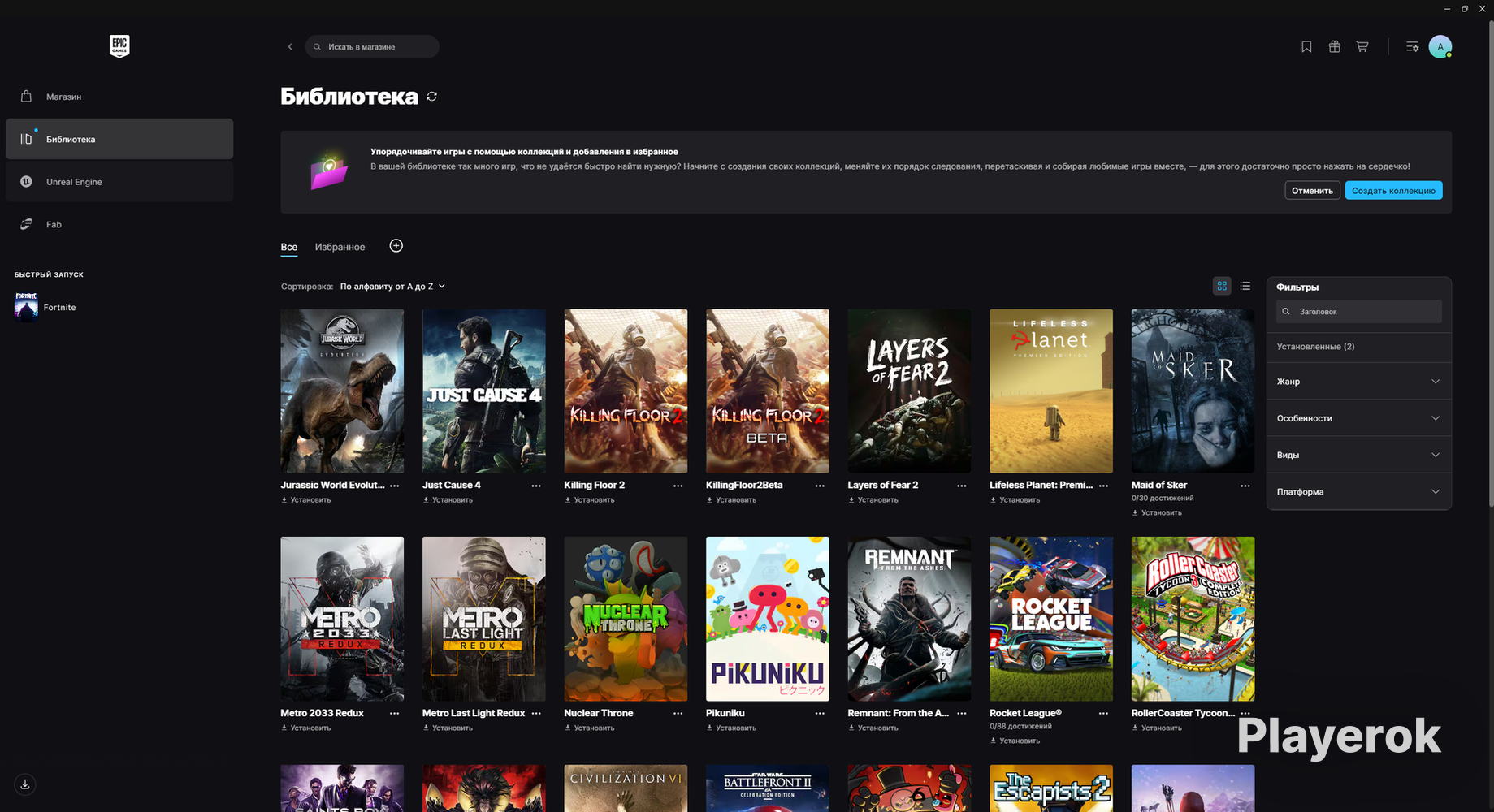Viewport: 1494px width, 812px height.
Task: Open options menu for Metro Last Light Redux
Action: click(x=536, y=714)
